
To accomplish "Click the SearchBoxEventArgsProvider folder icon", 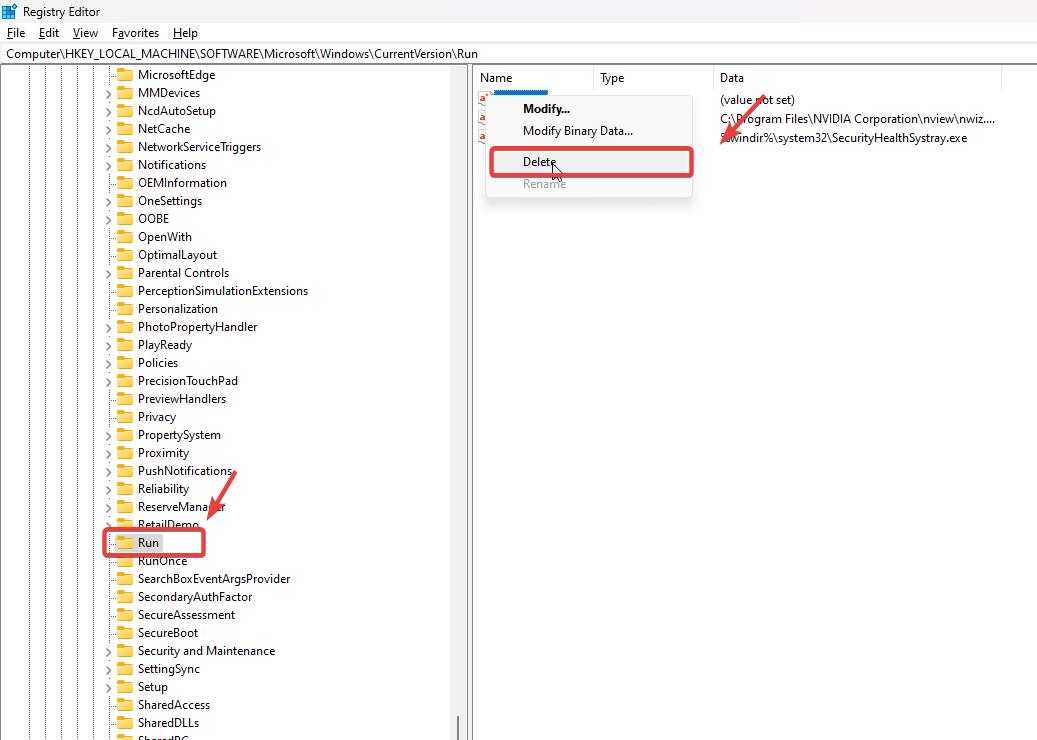I will click(x=125, y=579).
